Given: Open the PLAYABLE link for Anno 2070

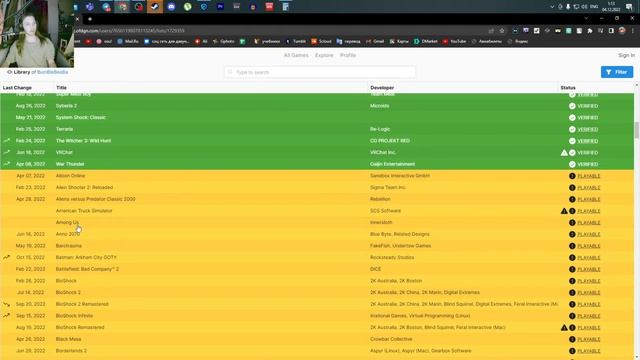Looking at the screenshot, I should point(589,234).
